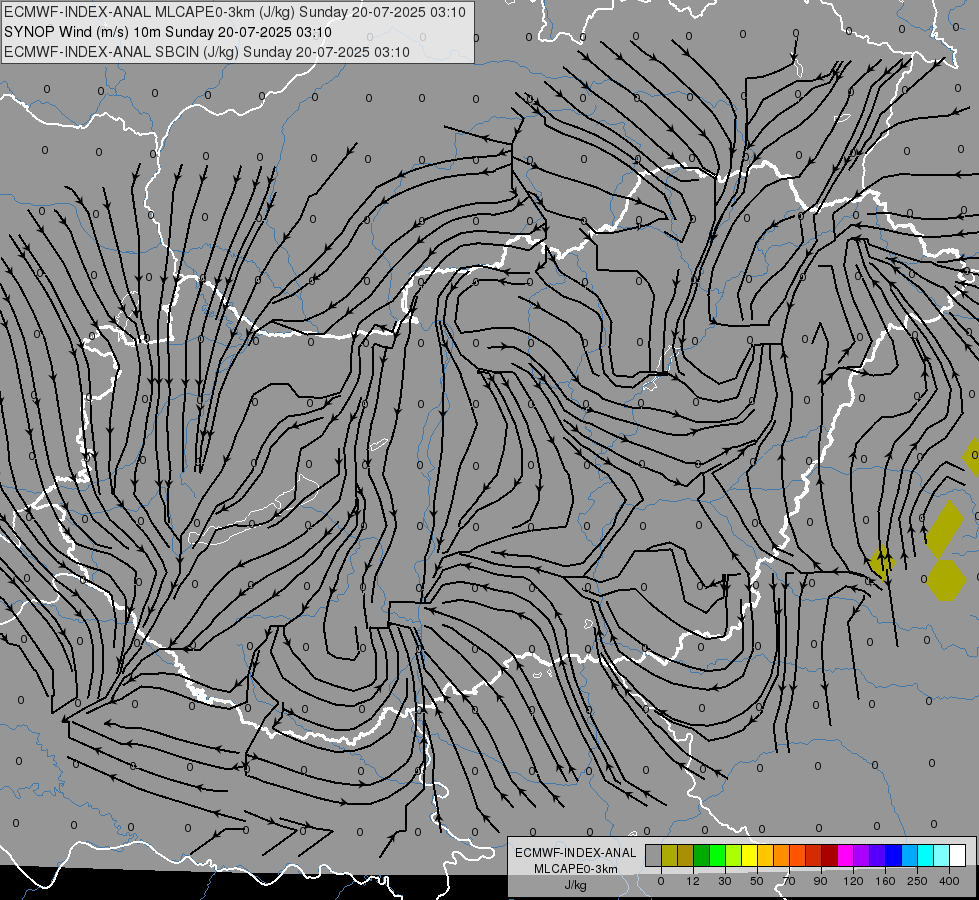This screenshot has width=979, height=900.
Task: Click 'ECMWF-INDEX-ANAL' title inside the legend box
Action: (x=576, y=853)
